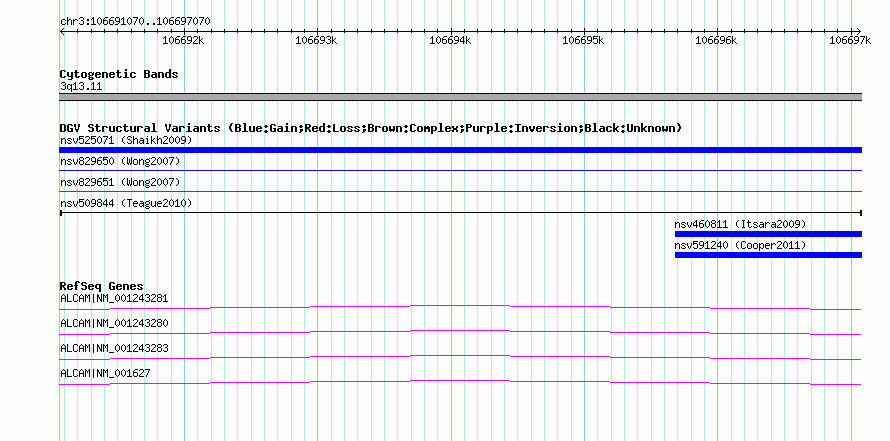Click the 106694k ruler tick label

(x=450, y=40)
